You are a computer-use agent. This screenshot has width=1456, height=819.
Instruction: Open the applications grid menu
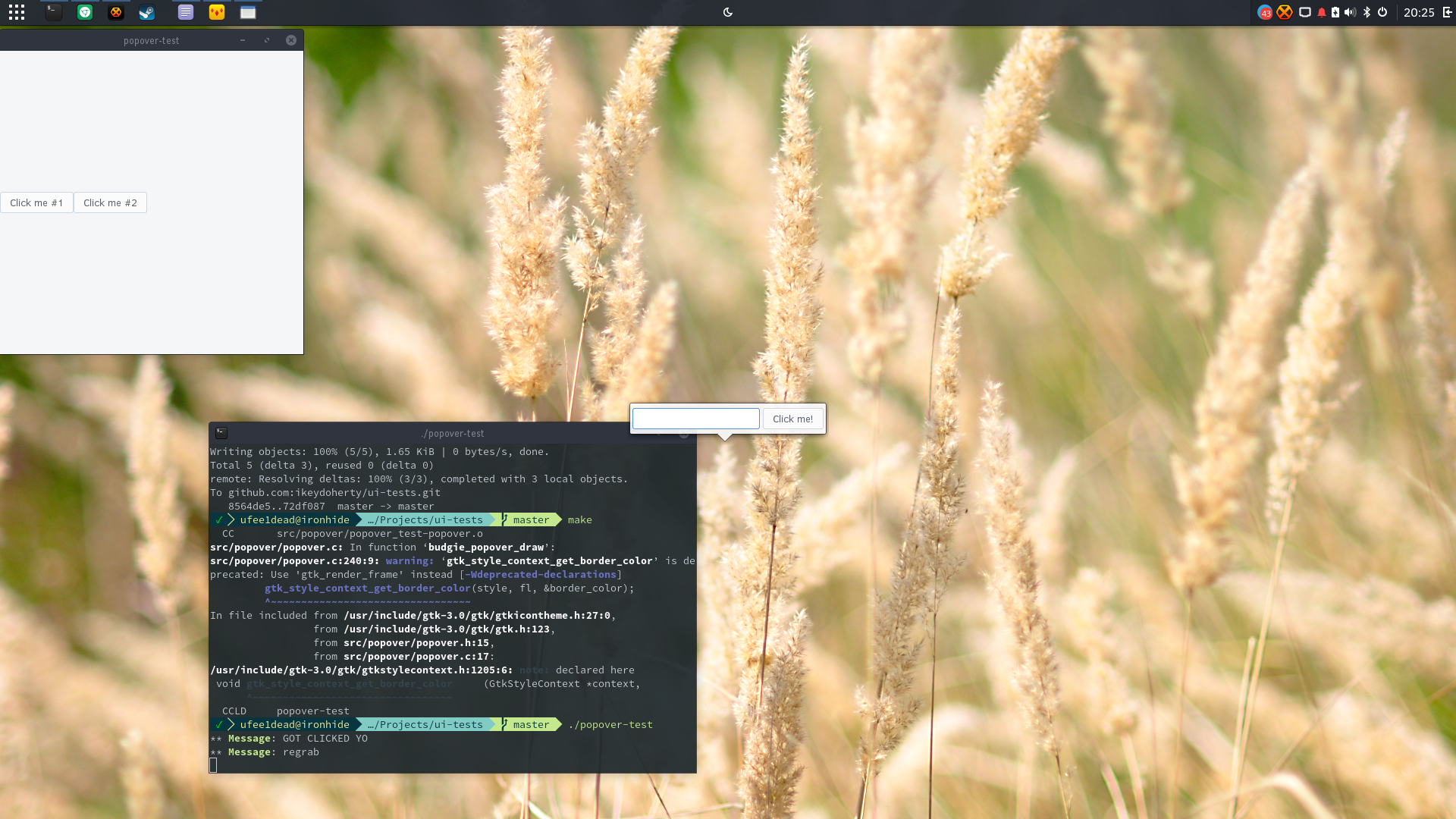click(x=17, y=12)
